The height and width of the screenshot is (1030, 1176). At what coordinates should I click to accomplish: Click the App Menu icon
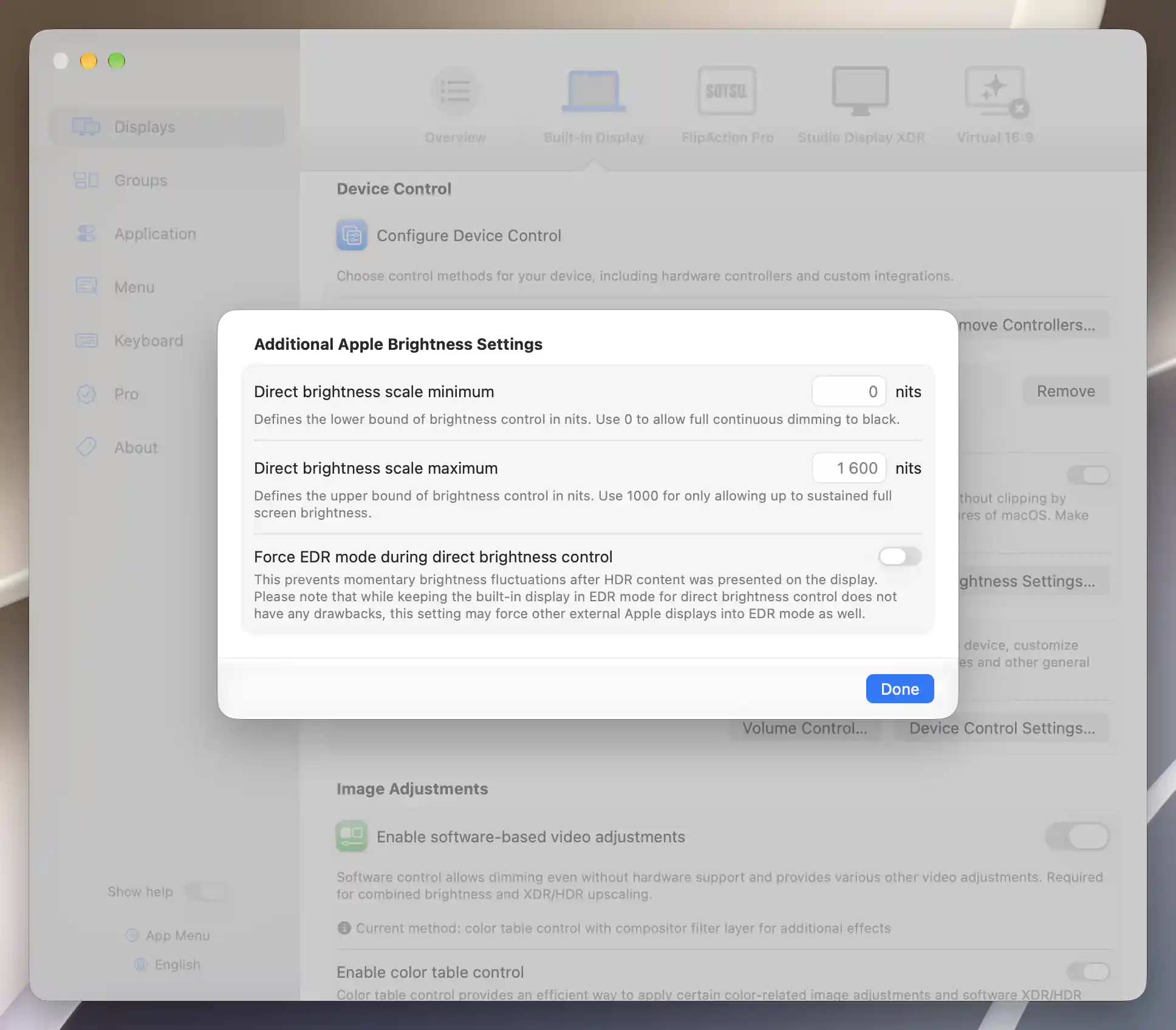[x=132, y=935]
